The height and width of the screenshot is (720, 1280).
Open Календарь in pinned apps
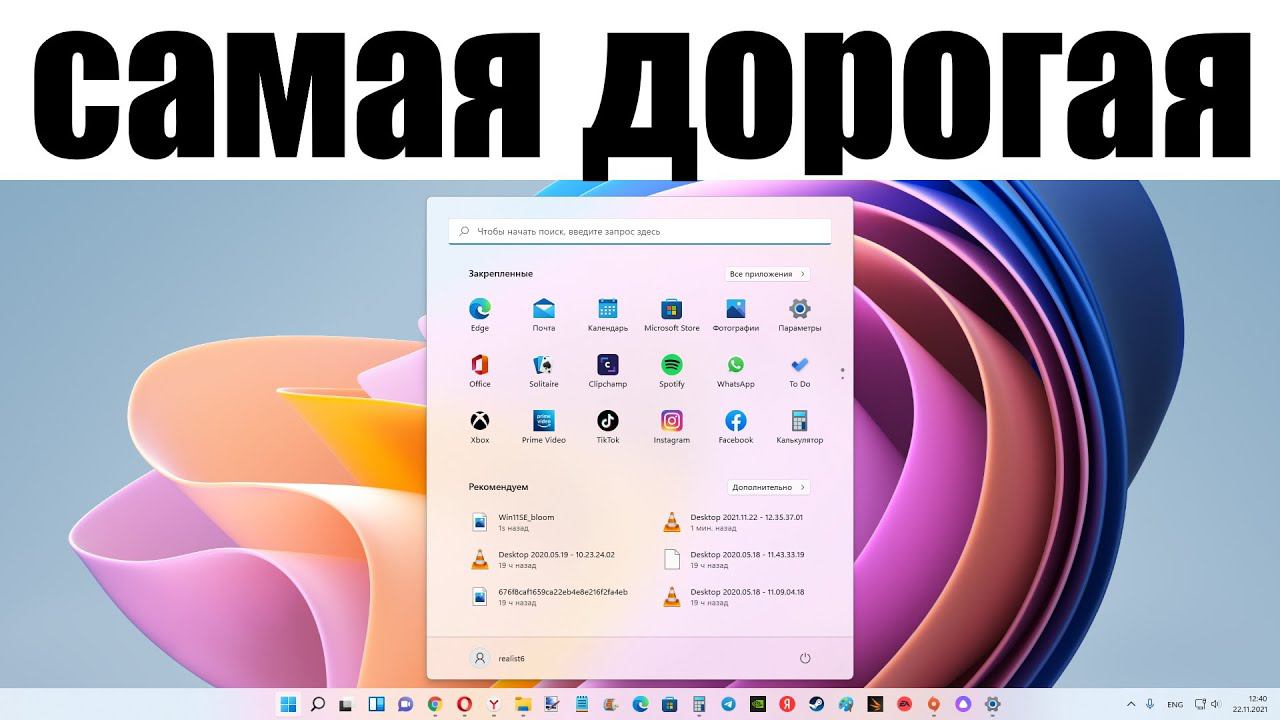608,314
